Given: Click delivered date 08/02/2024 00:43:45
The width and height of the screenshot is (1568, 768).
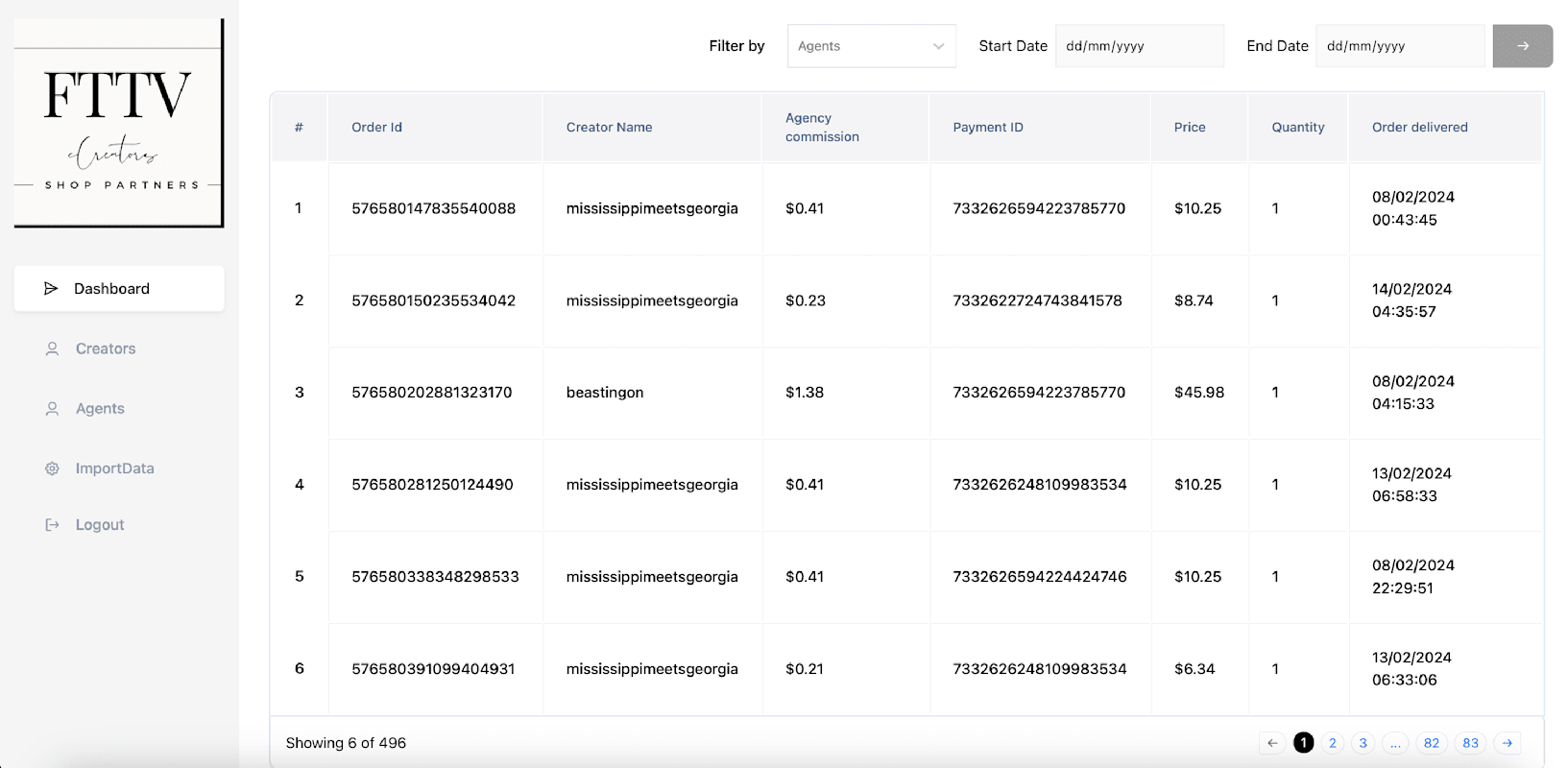Looking at the screenshot, I should (x=1413, y=208).
